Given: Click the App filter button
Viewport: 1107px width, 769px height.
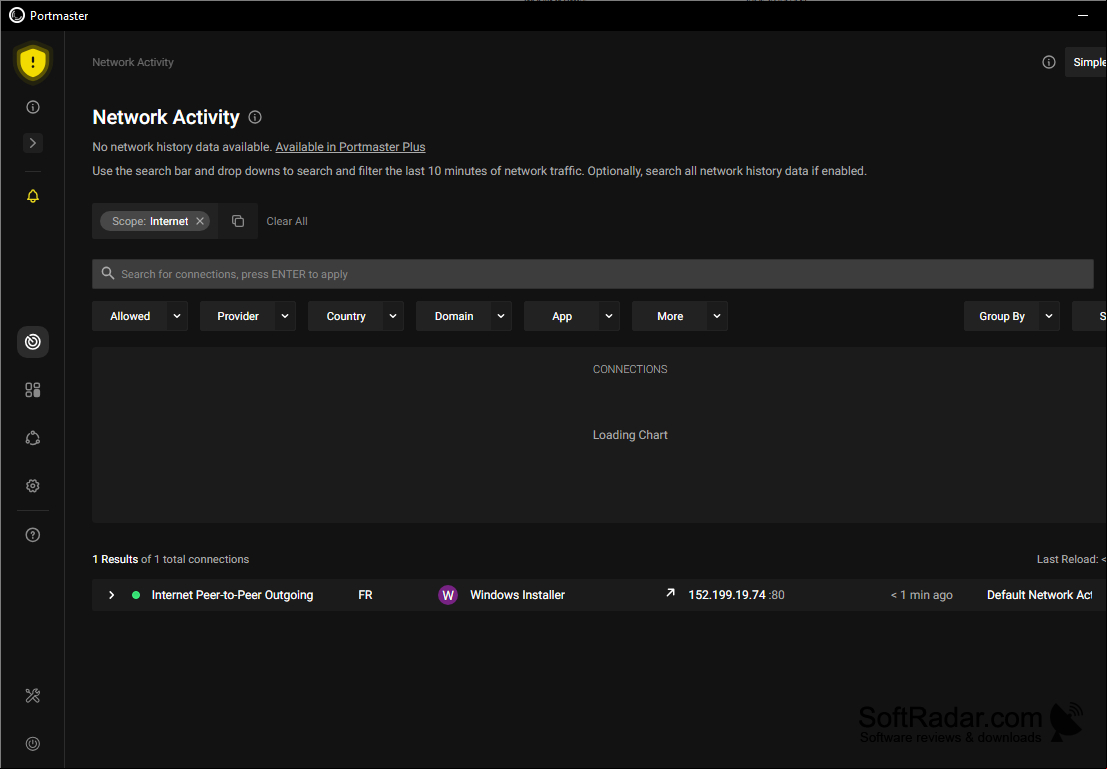Looking at the screenshot, I should pos(562,316).
